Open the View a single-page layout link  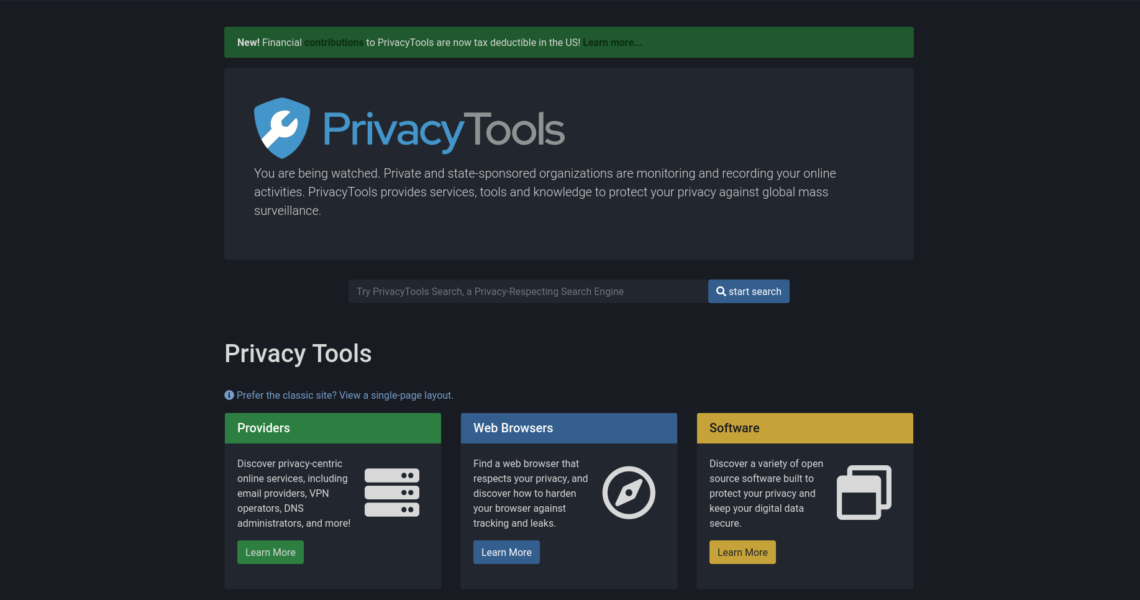click(x=396, y=395)
